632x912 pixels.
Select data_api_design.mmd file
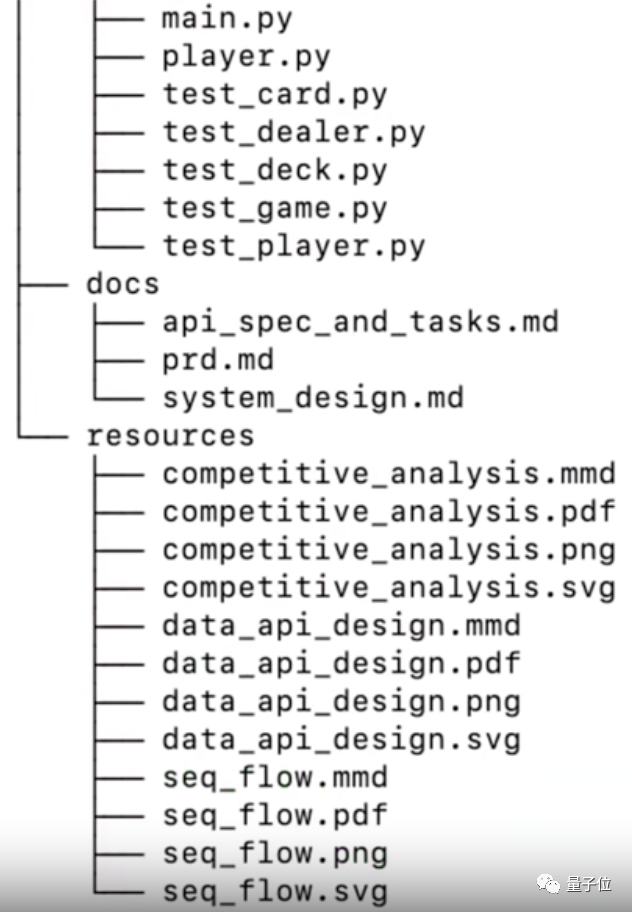point(341,626)
